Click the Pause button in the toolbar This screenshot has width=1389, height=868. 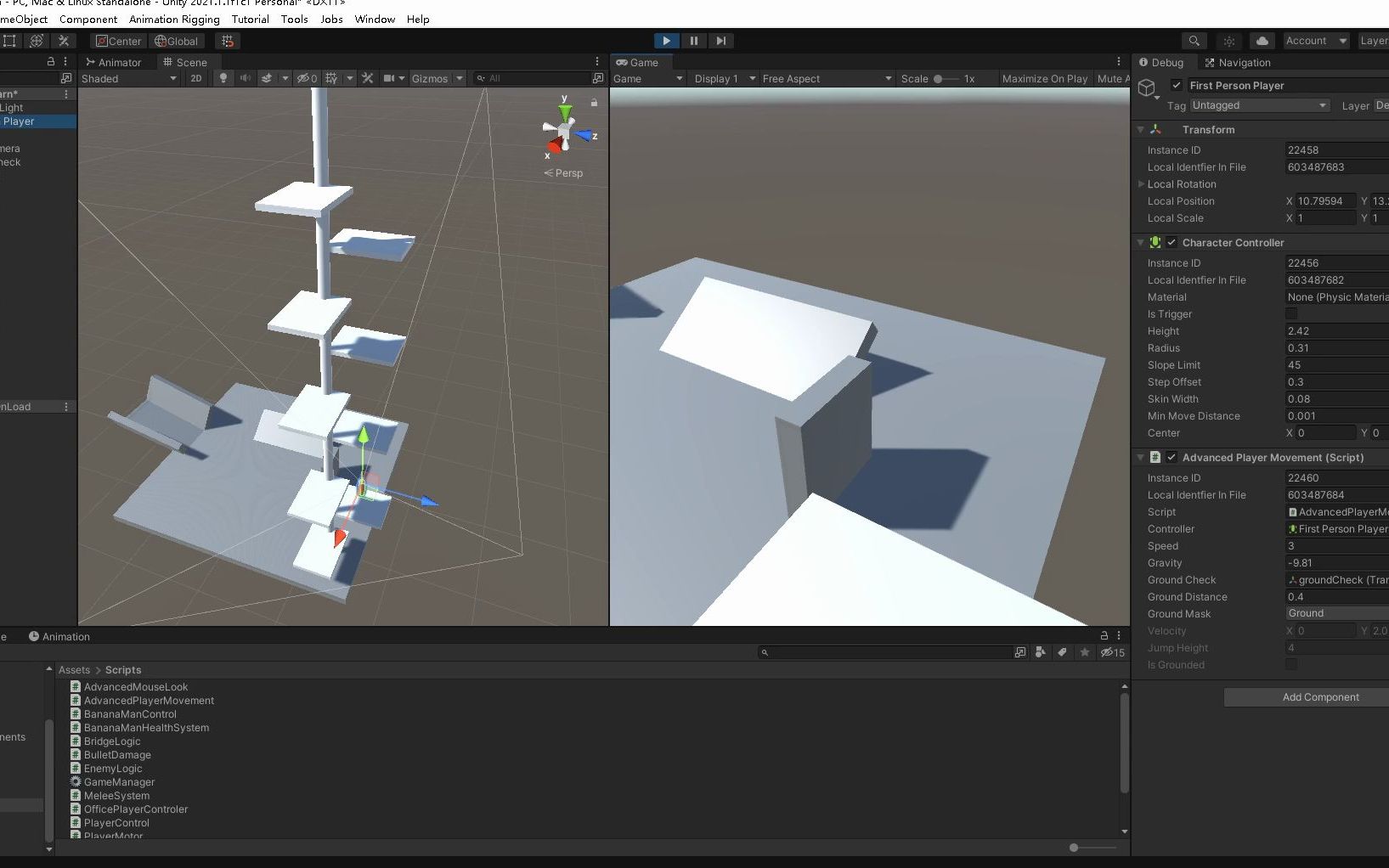pyautogui.click(x=693, y=40)
